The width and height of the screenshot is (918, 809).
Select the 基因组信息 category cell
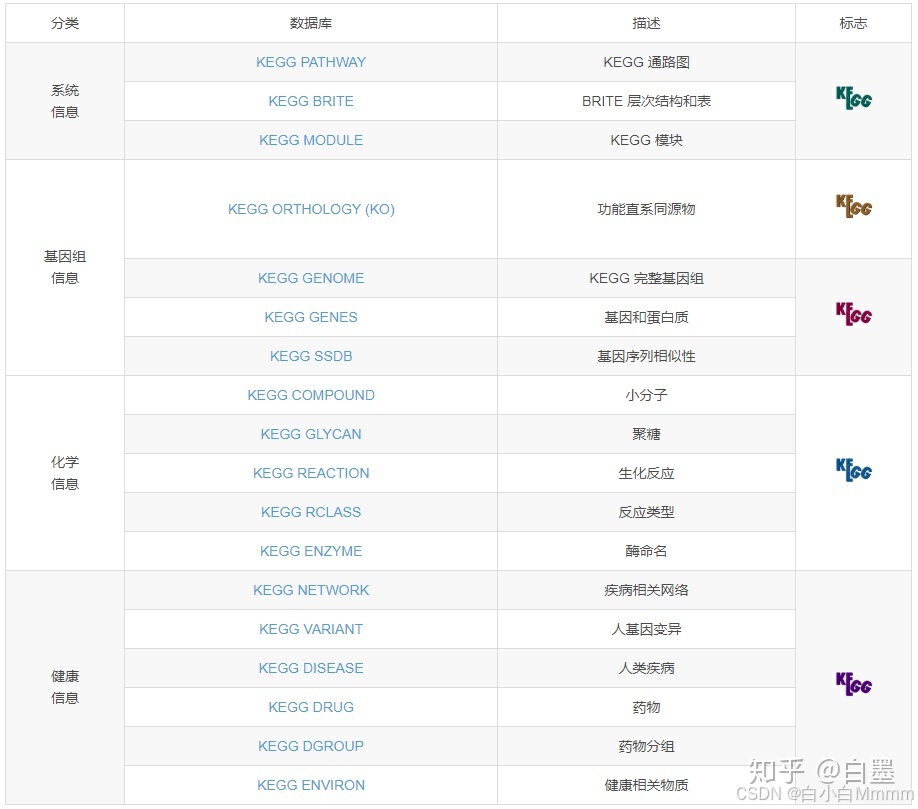pos(65,268)
